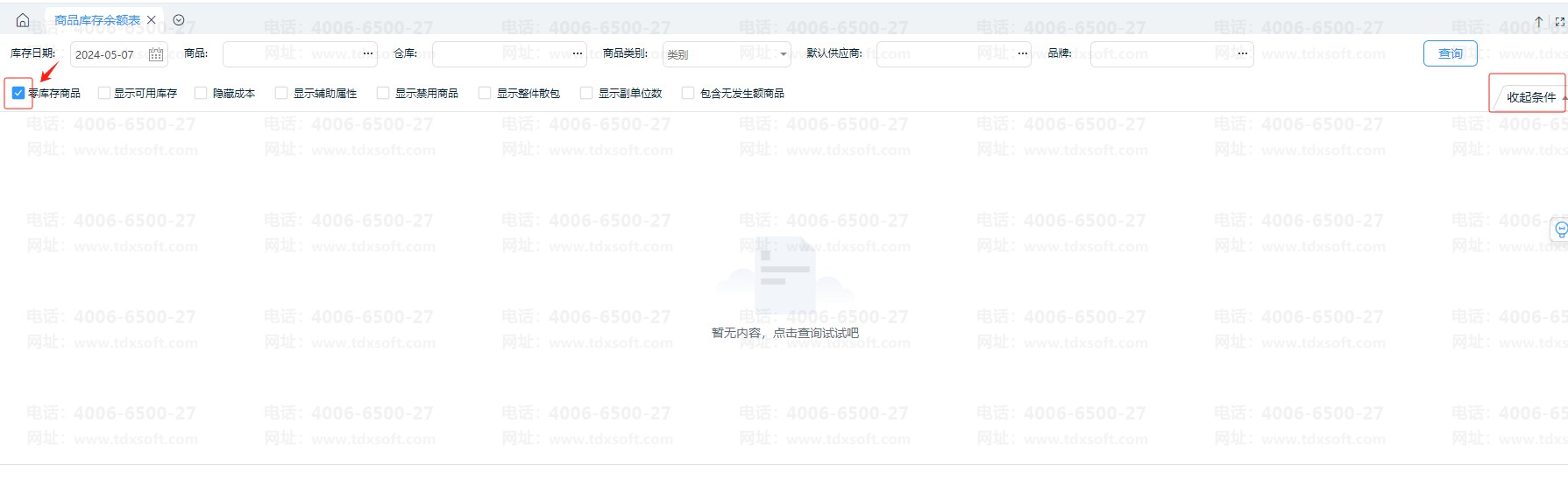Enable the 显示可用库存 checkbox
Image resolution: width=1568 pixels, height=487 pixels.
click(x=104, y=93)
